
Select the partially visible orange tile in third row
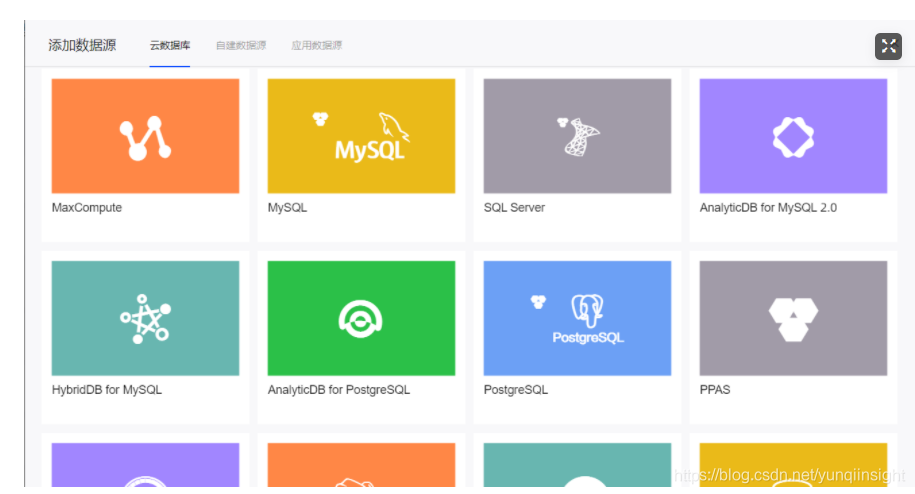coord(361,465)
